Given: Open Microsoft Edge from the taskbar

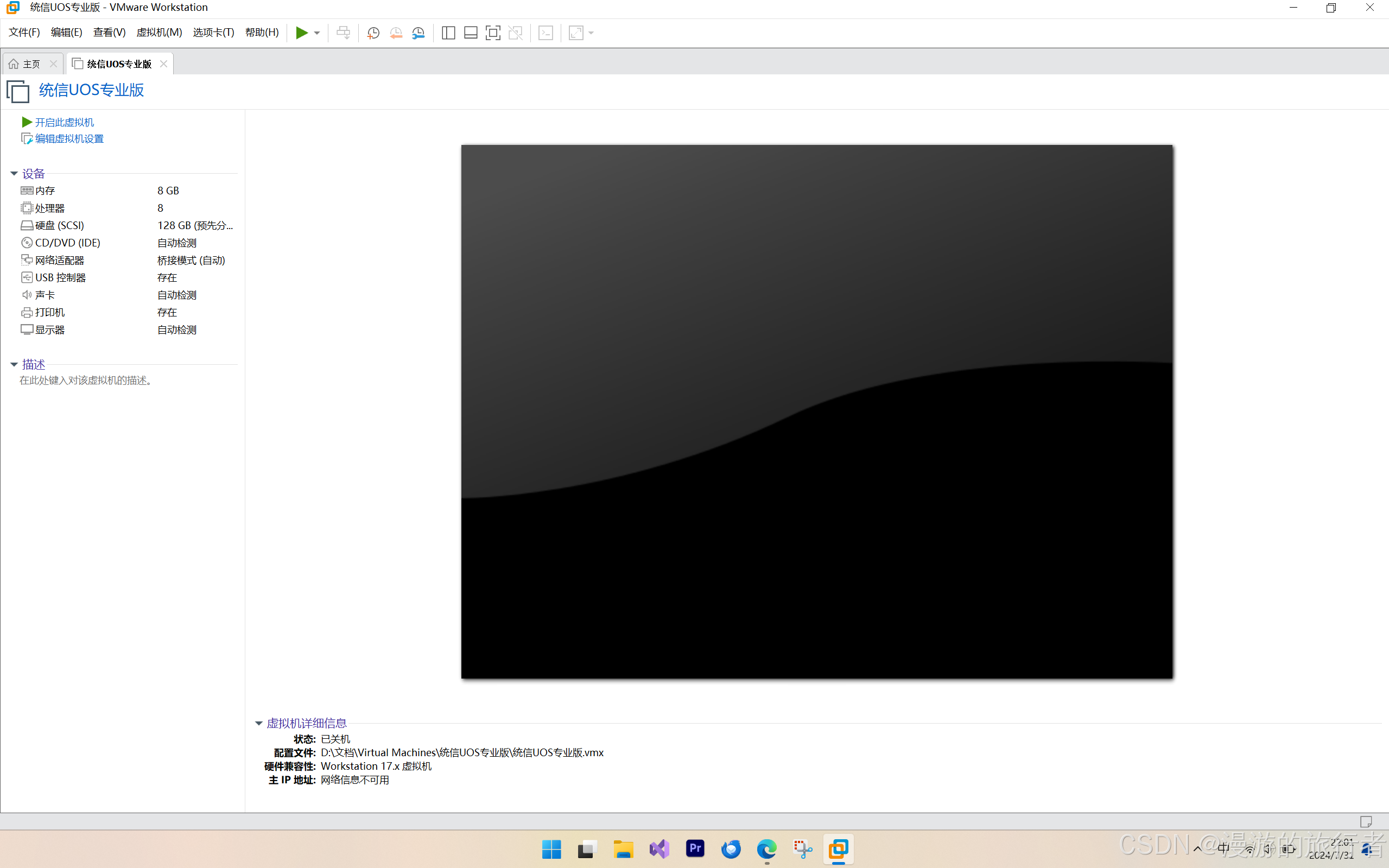Looking at the screenshot, I should (767, 849).
